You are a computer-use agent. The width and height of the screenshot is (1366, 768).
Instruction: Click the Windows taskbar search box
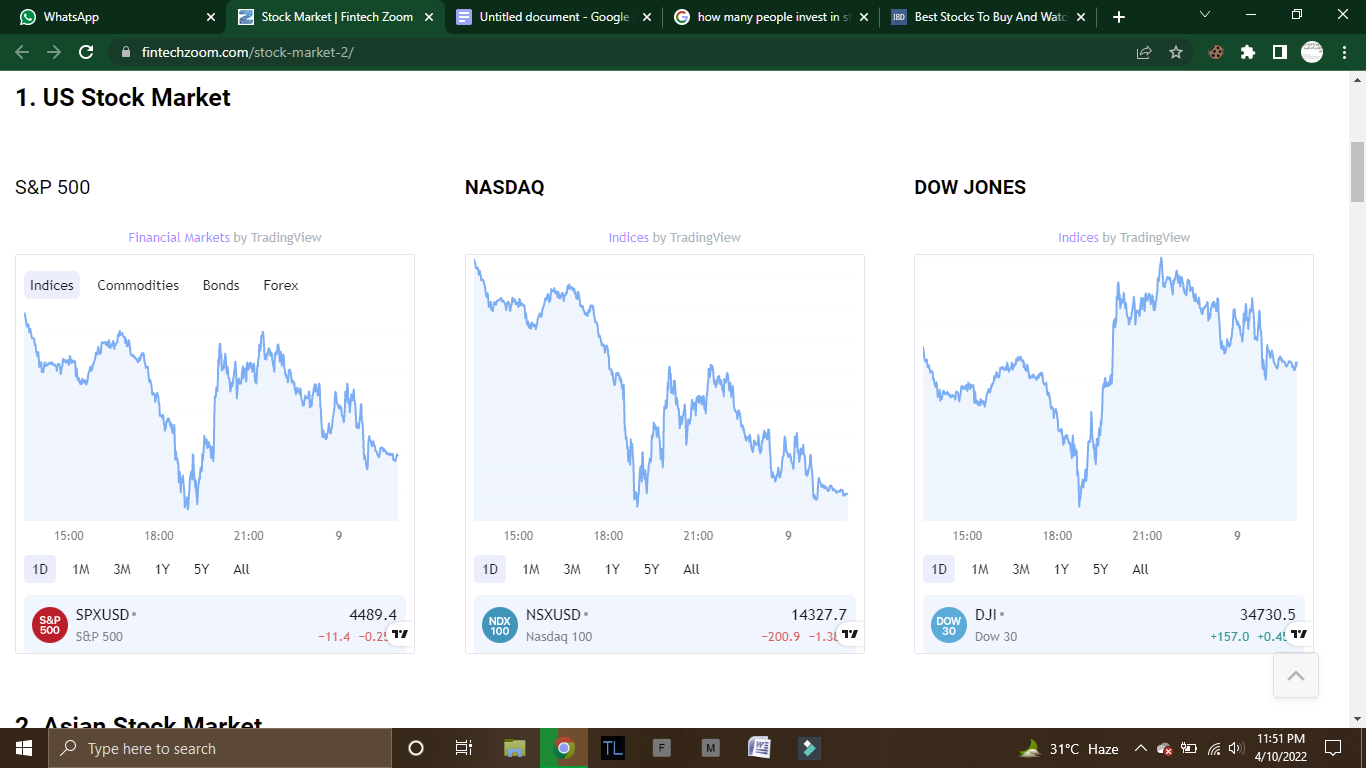click(220, 748)
